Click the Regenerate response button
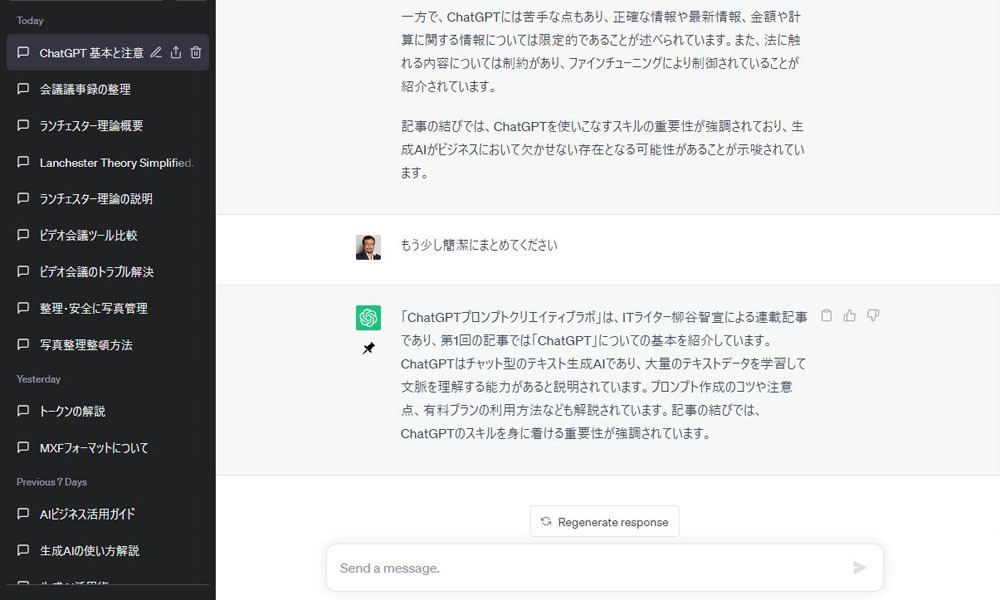 click(x=605, y=522)
